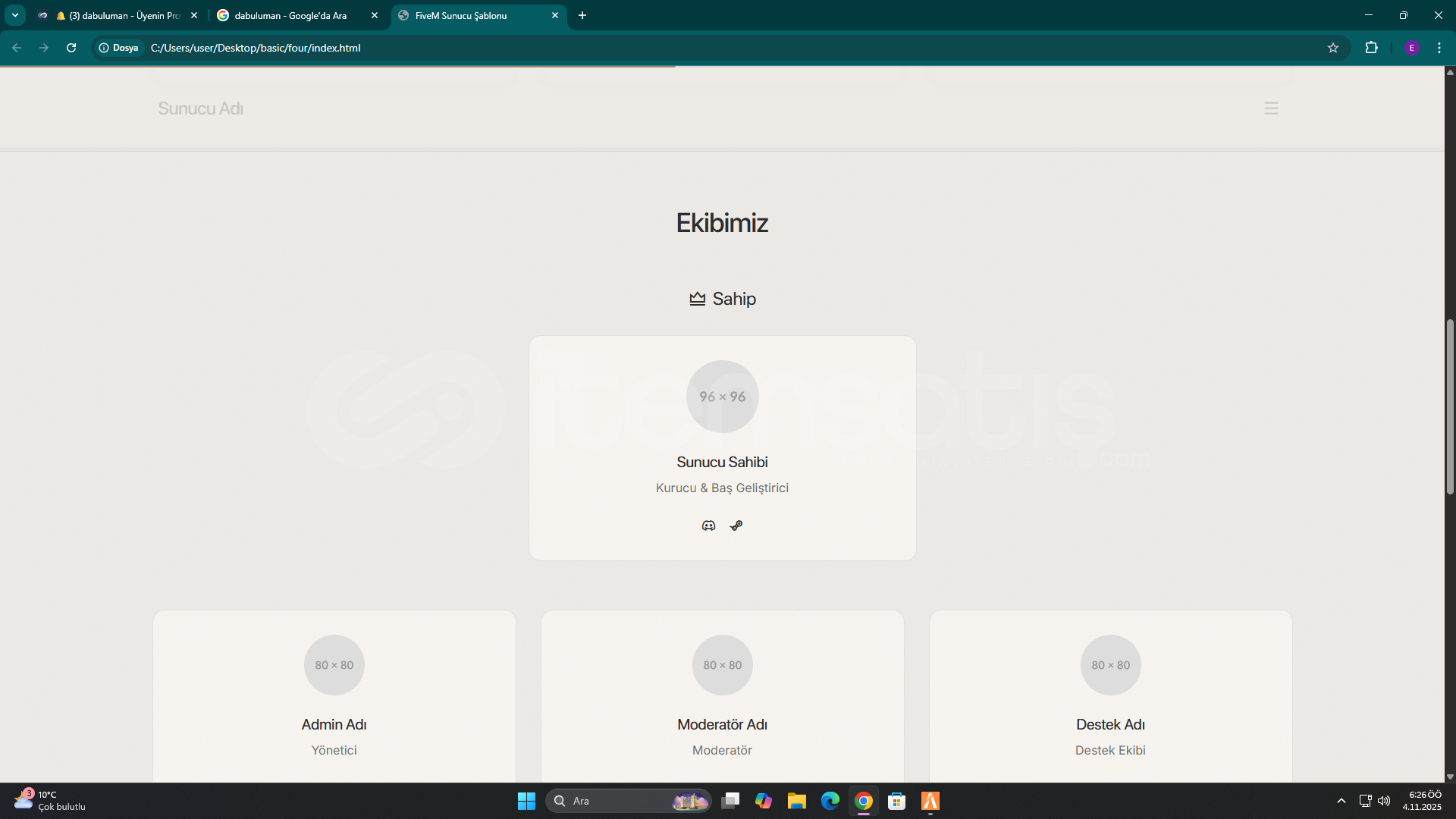Click the 96 × 96 owner avatar
Screen dimensions: 1456x819
coord(722,397)
